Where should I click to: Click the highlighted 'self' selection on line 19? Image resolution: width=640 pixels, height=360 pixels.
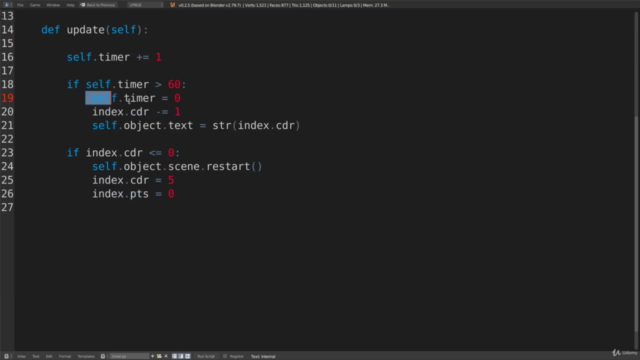pyautogui.click(x=98, y=98)
